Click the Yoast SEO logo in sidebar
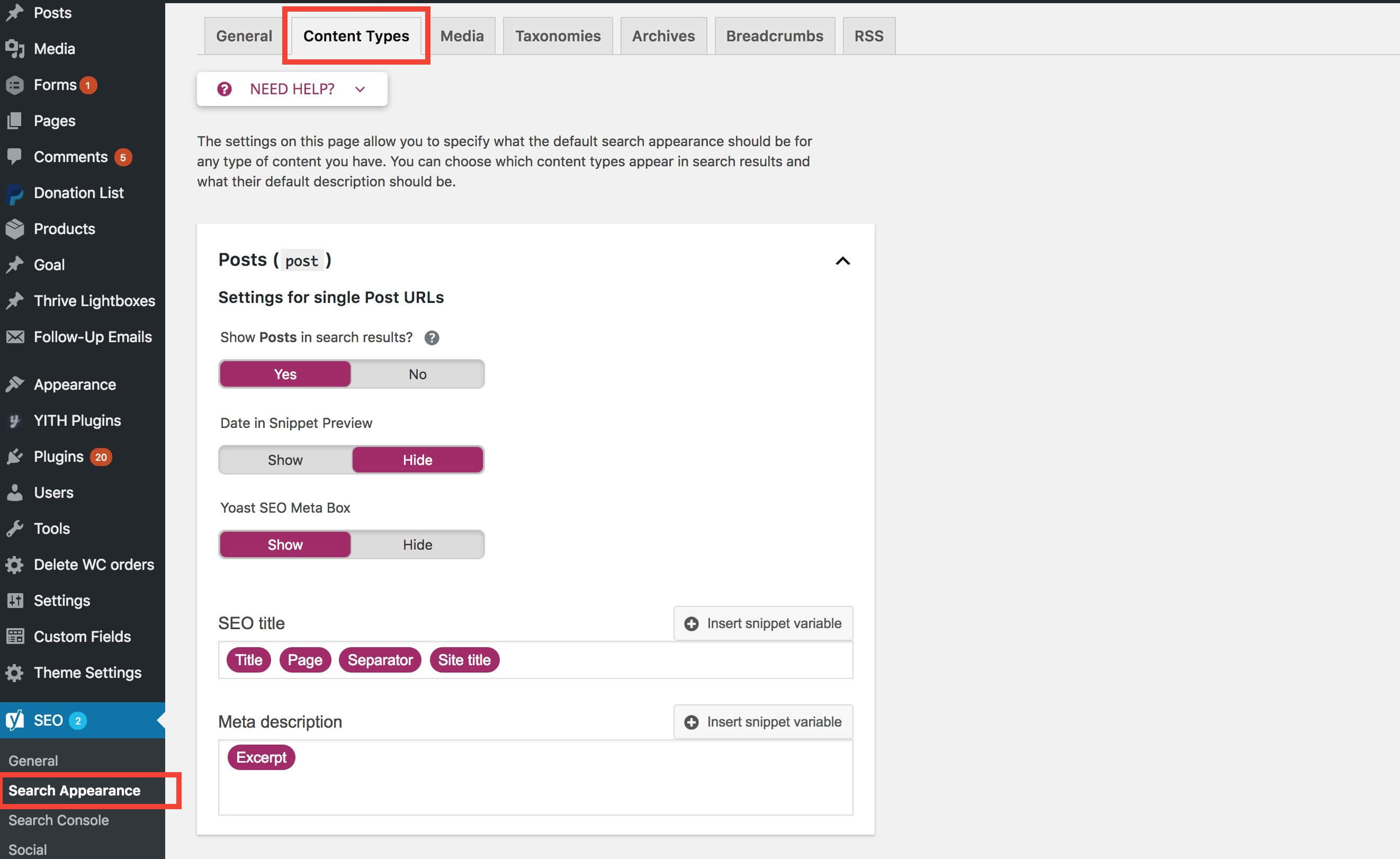This screenshot has width=1400, height=859. [x=14, y=720]
